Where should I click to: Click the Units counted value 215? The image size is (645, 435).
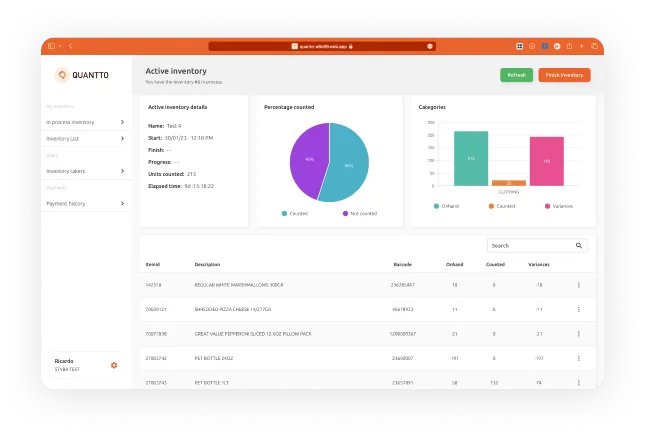pyautogui.click(x=191, y=174)
